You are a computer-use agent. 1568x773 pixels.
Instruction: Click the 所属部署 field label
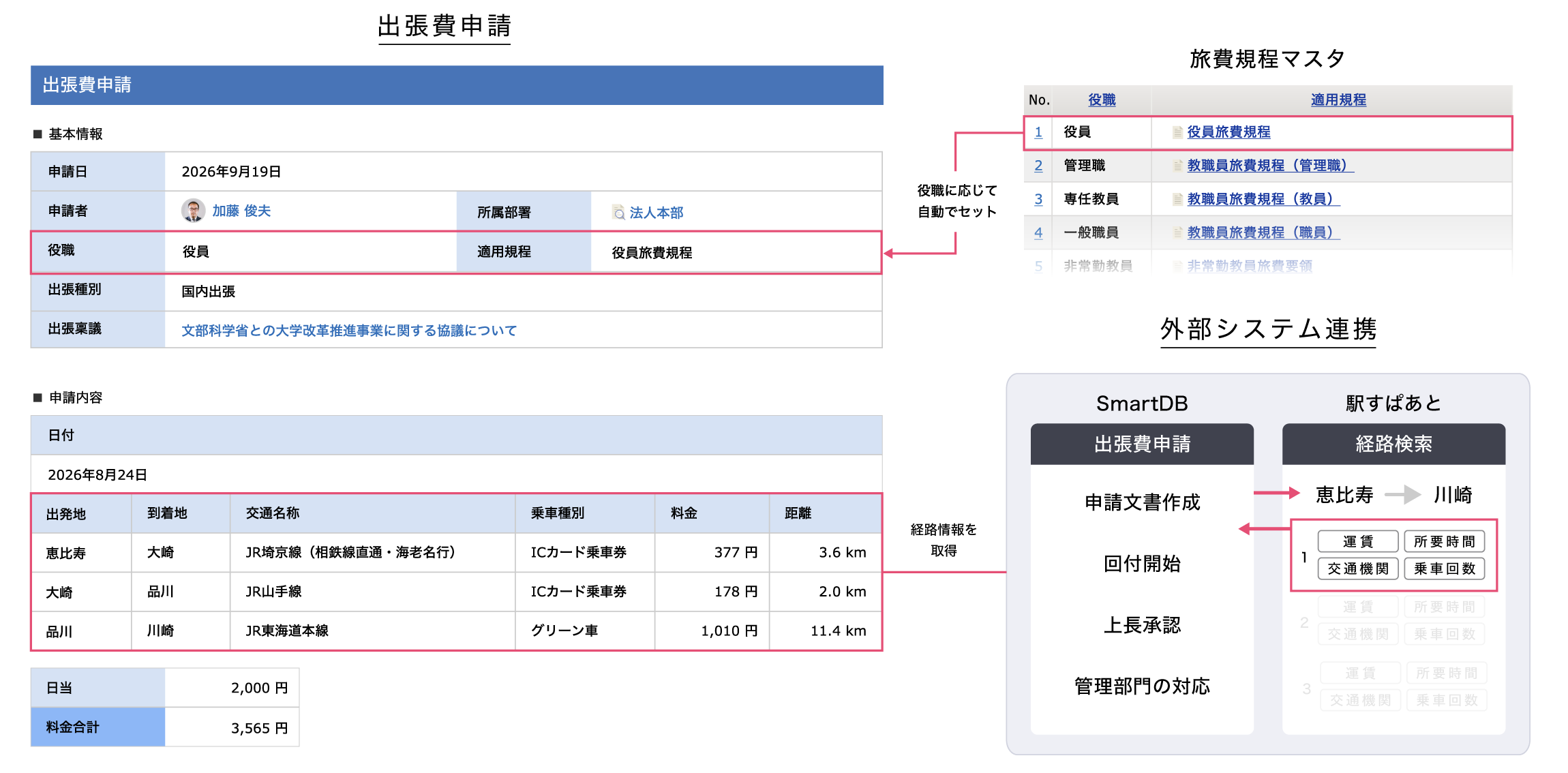click(x=504, y=213)
